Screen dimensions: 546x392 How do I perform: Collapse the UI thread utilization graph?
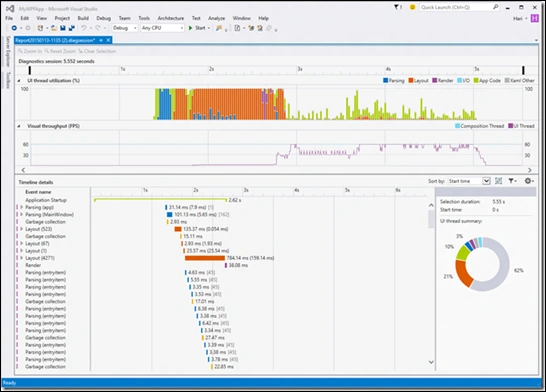click(19, 80)
